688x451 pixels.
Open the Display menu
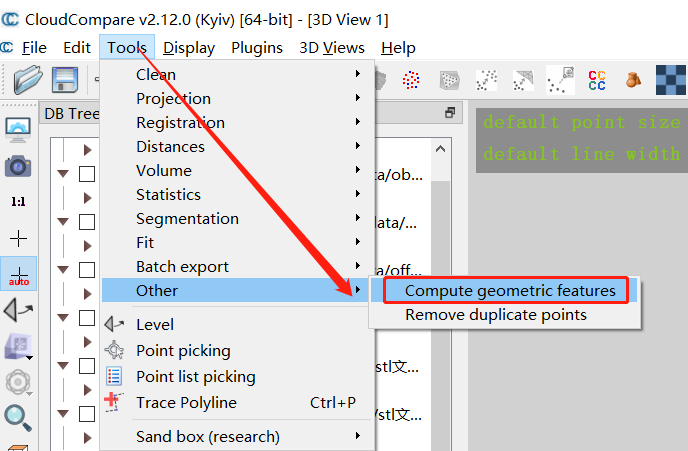[x=189, y=47]
